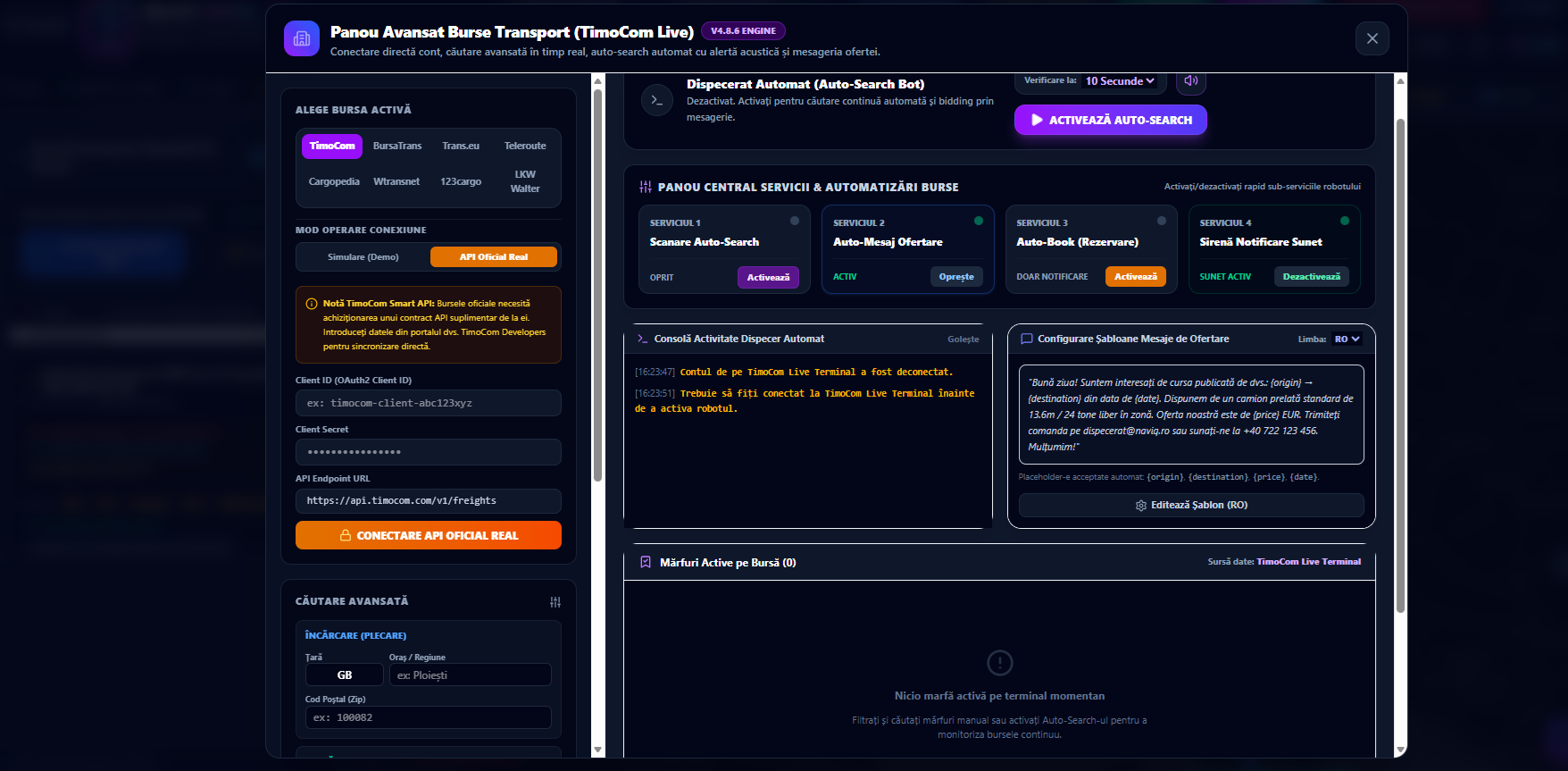Viewport: 1568px width, 771px height.
Task: Click the Client ID input field
Action: [429, 403]
